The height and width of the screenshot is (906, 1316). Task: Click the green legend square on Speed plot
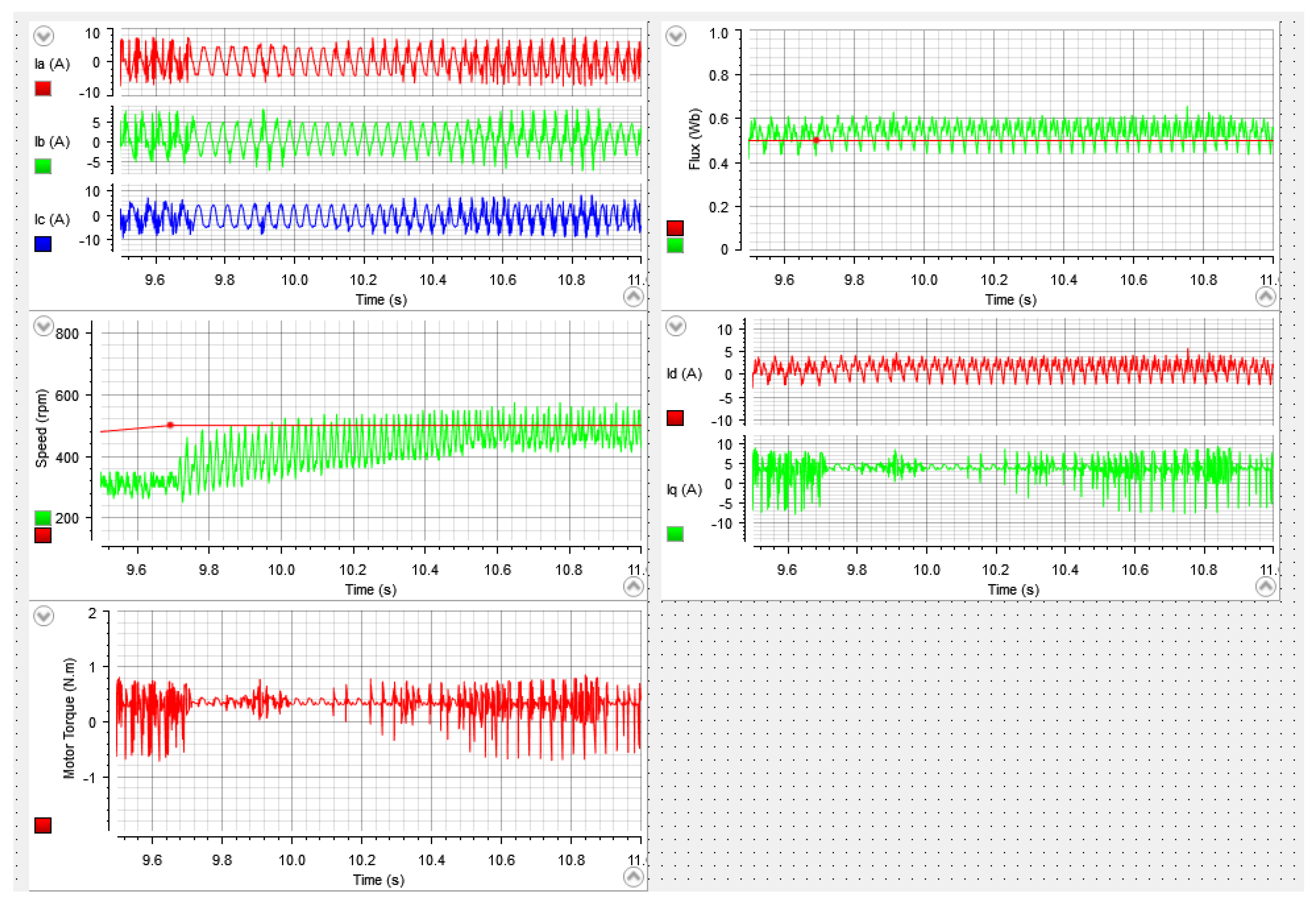[43, 518]
